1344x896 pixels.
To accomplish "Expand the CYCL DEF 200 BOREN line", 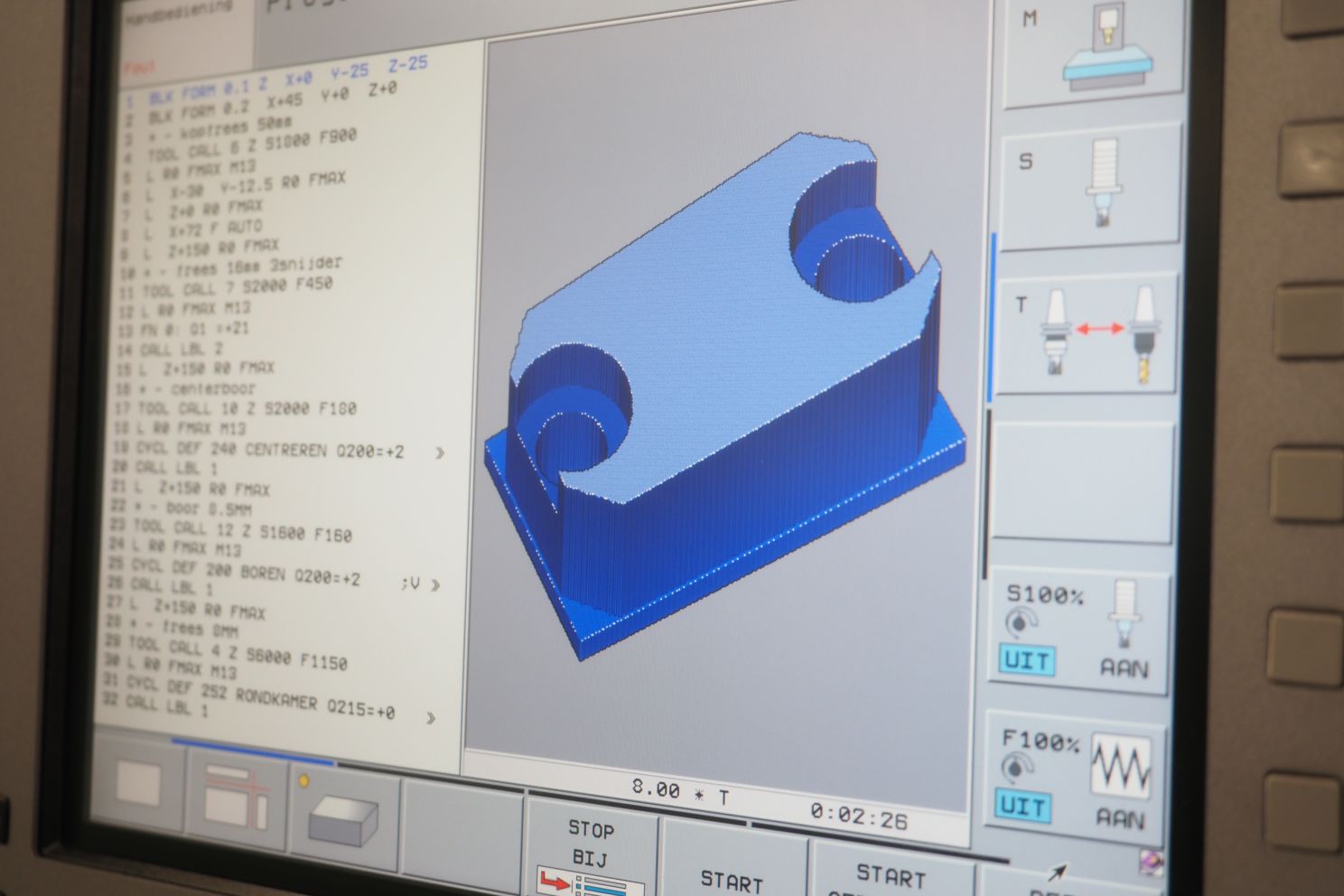I will click(435, 585).
